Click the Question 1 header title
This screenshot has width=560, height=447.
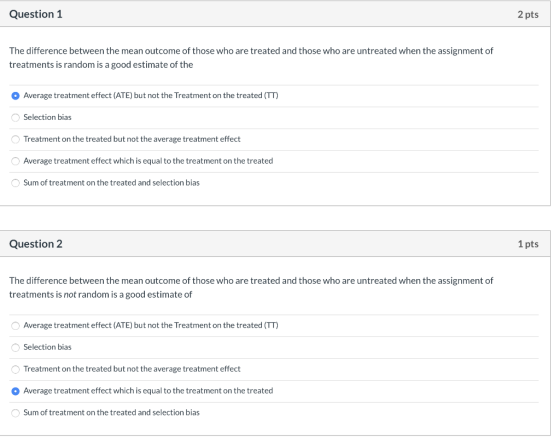[x=36, y=14]
